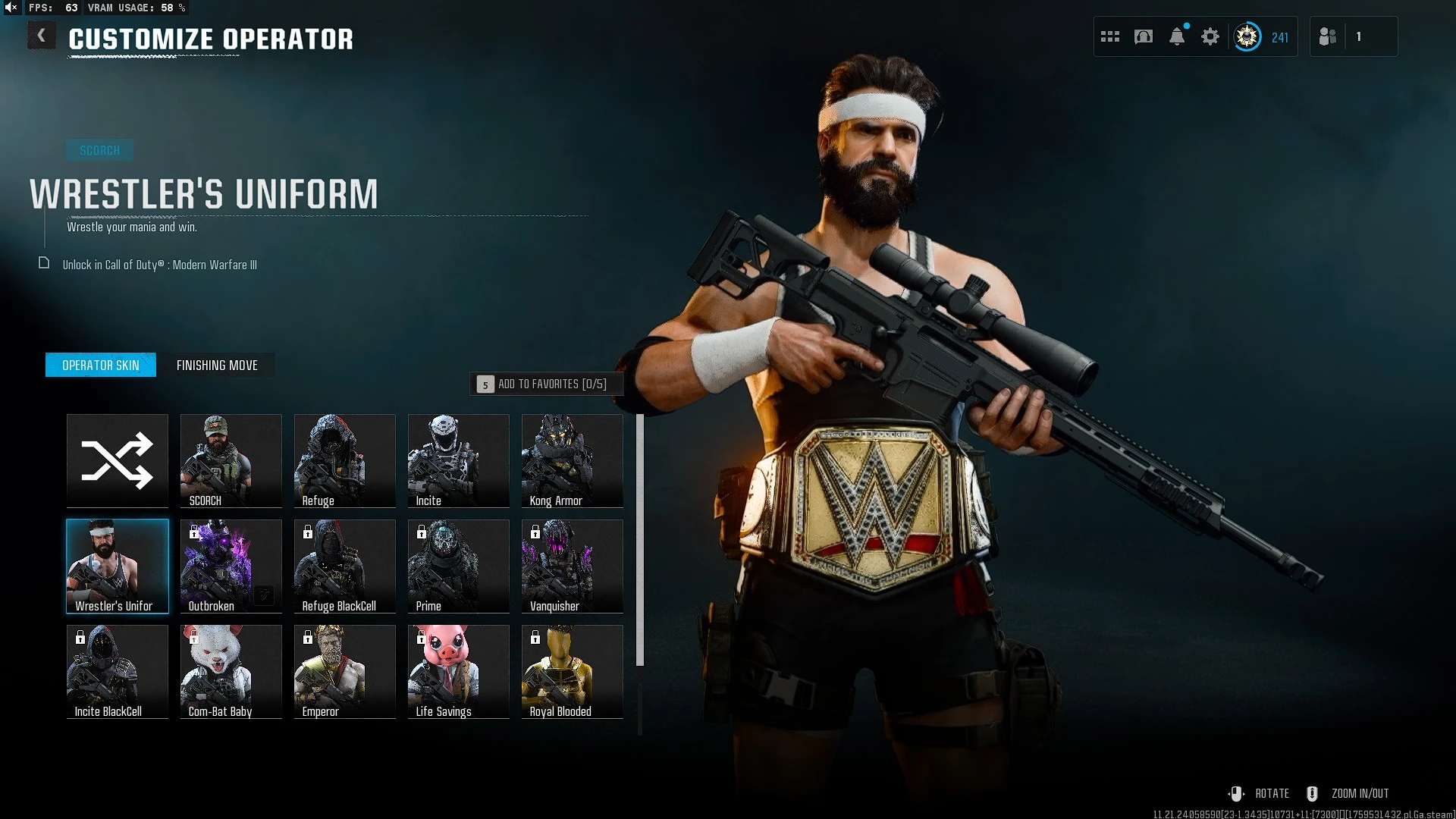
Task: Click the muted audio icon near FPS
Action: [11, 8]
